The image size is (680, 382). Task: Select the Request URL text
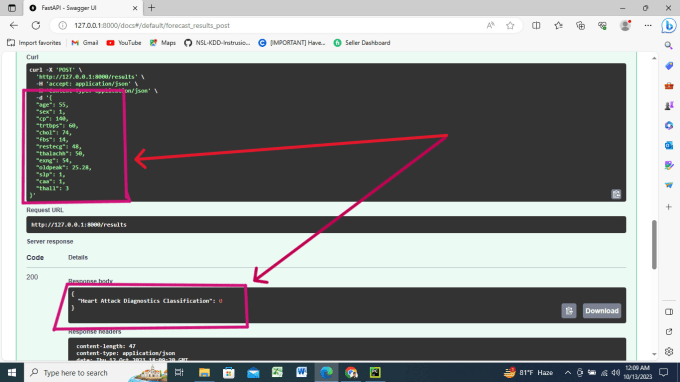pyautogui.click(x=79, y=225)
